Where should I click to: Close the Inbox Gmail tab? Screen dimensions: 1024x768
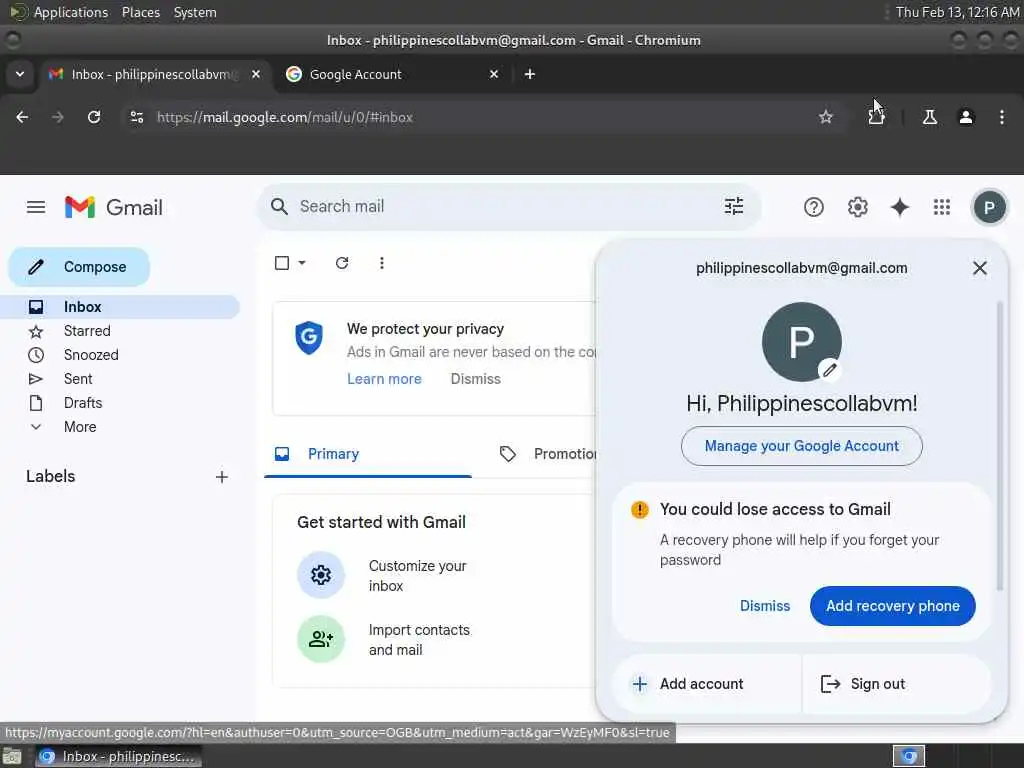tap(256, 74)
